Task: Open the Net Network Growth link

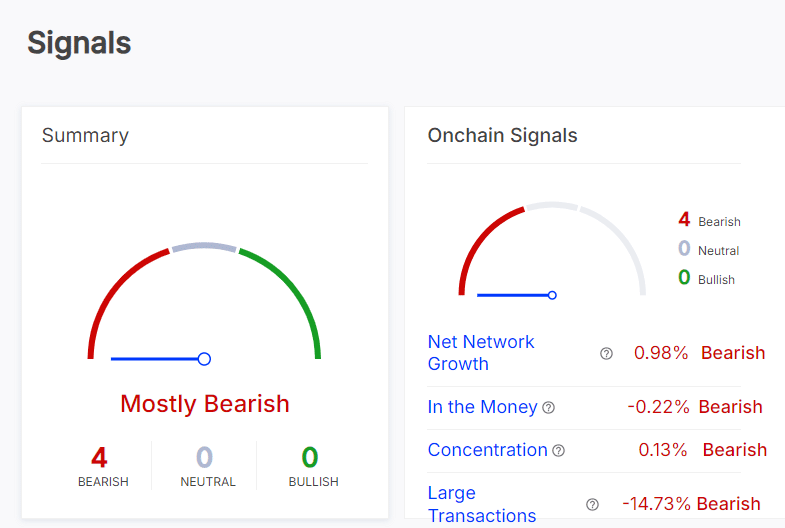Action: (480, 353)
